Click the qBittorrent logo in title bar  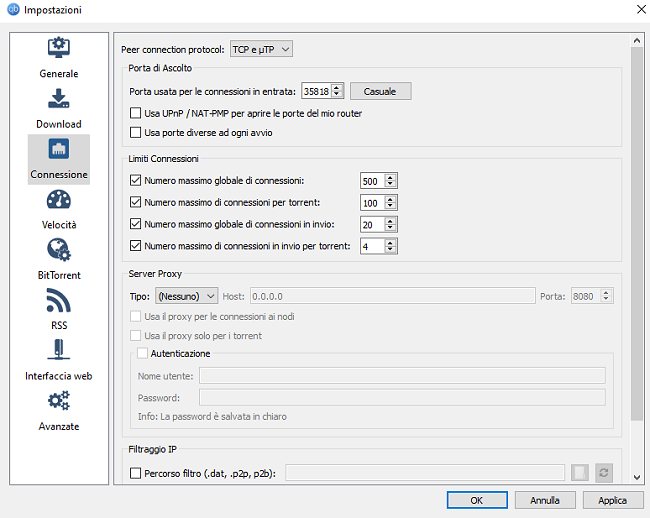pyautogui.click(x=13, y=9)
